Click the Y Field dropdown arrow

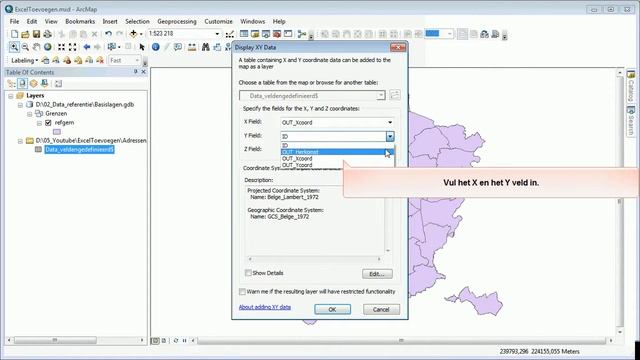pyautogui.click(x=390, y=136)
